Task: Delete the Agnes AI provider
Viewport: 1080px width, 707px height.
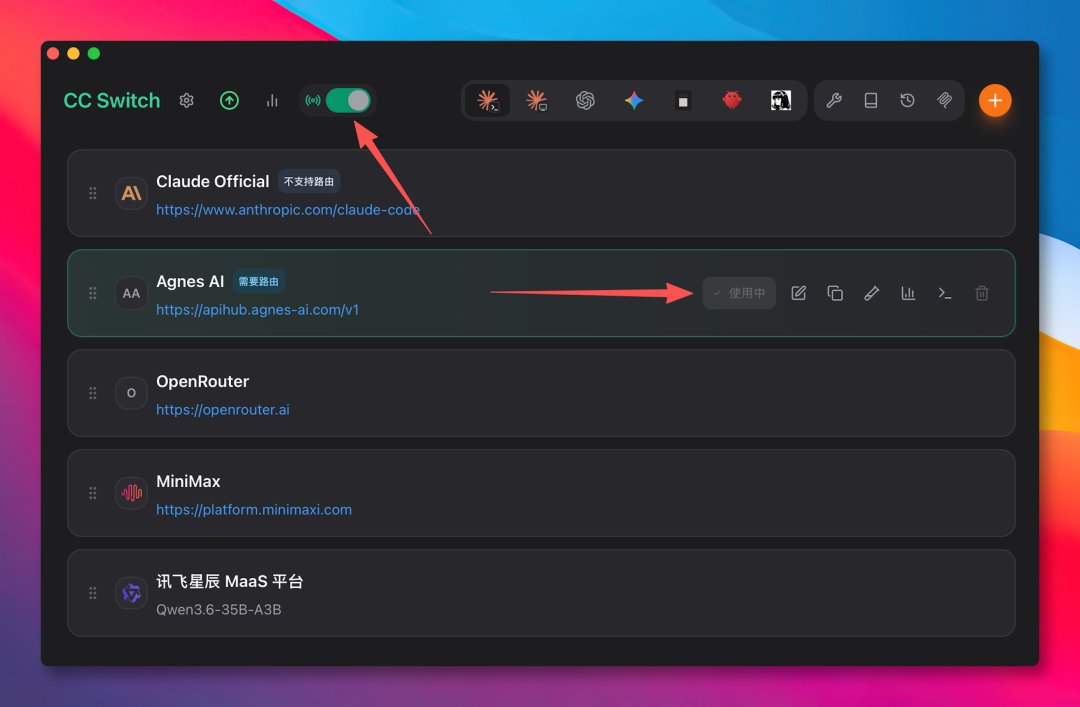Action: (x=982, y=293)
